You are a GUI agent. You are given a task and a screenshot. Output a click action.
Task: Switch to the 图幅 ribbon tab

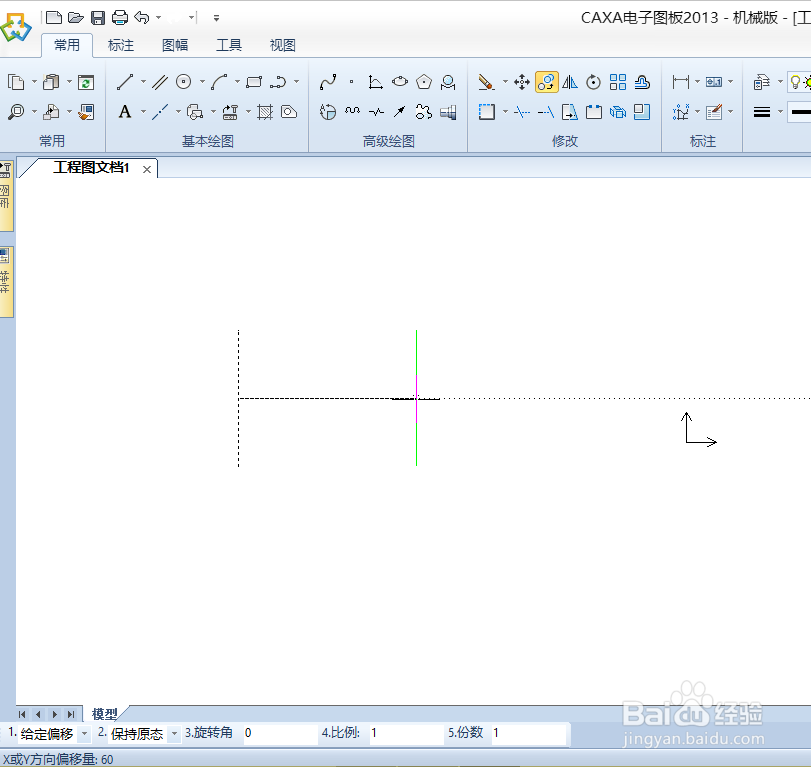[175, 46]
